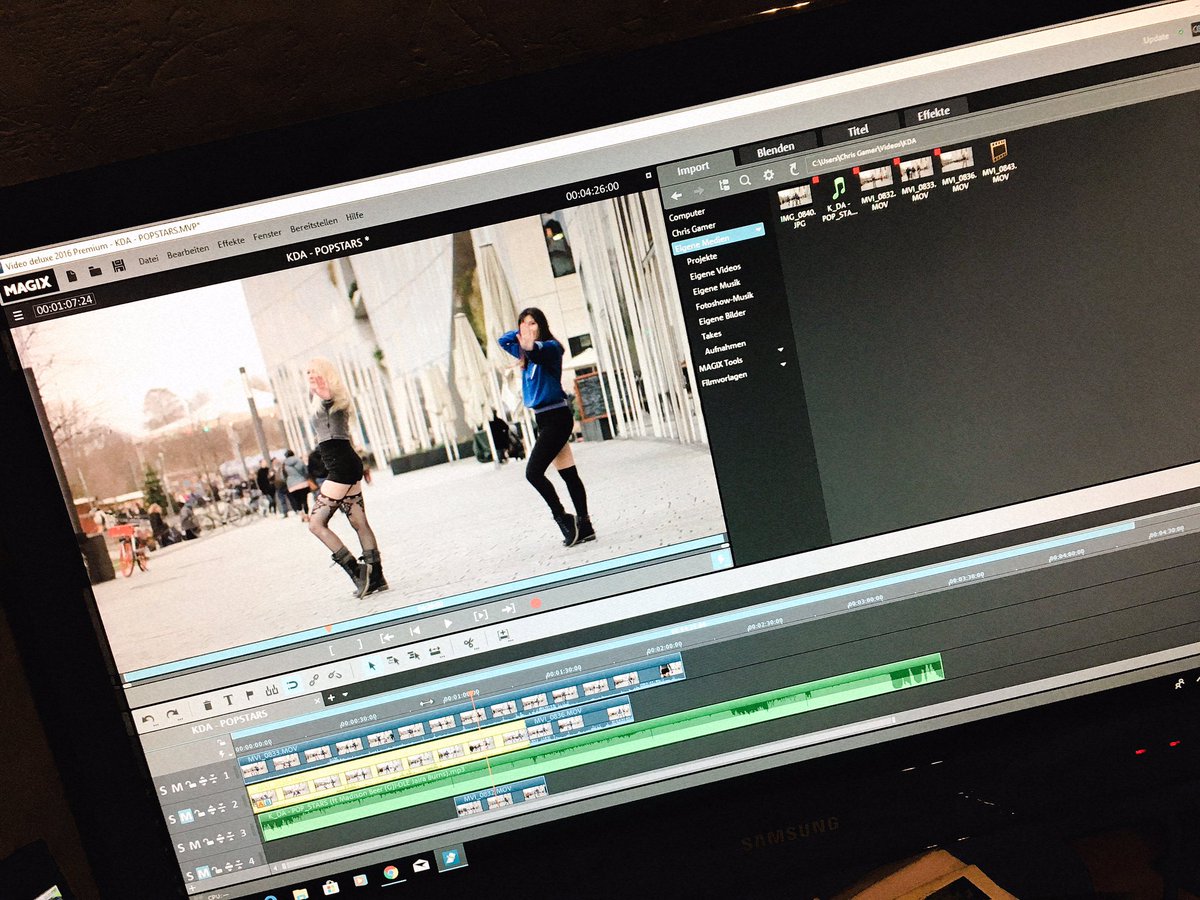The image size is (1200, 900).
Task: Solo track 3
Action: tap(180, 847)
